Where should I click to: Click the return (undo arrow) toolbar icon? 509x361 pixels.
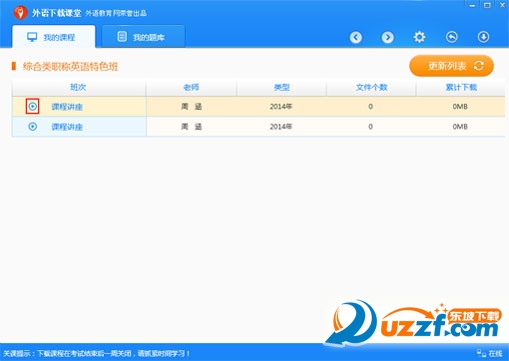click(x=452, y=37)
